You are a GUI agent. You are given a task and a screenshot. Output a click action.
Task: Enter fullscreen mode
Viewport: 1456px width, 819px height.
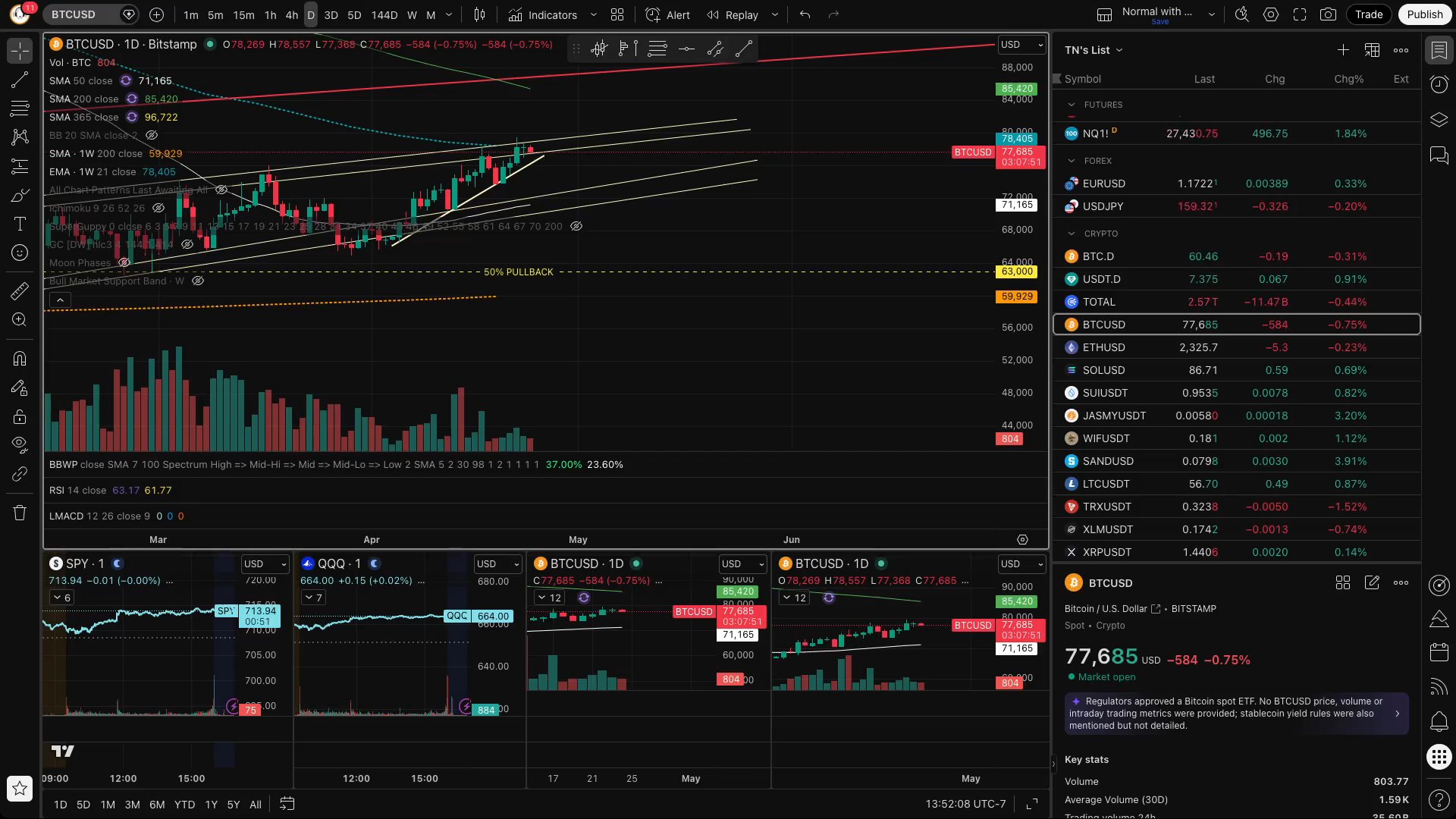pyautogui.click(x=1300, y=14)
